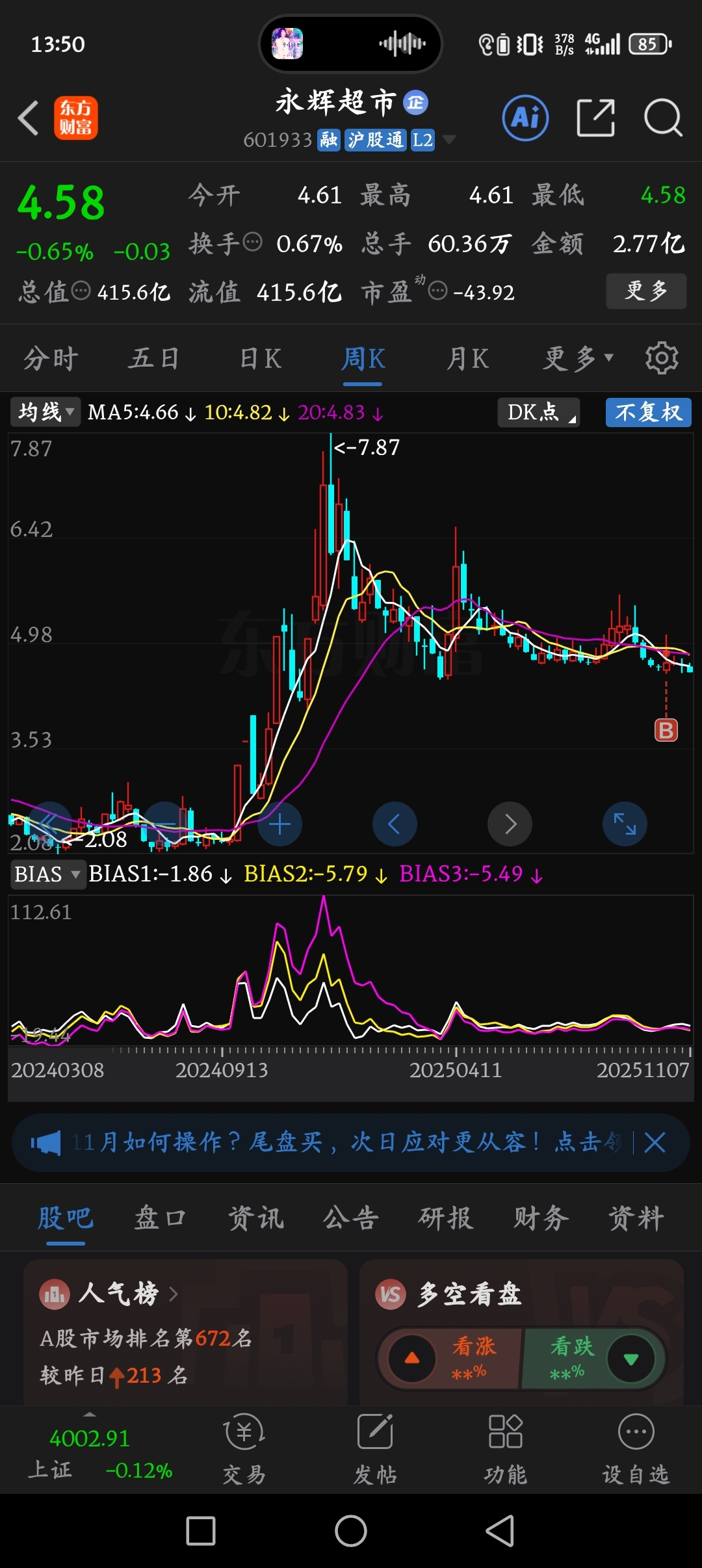Tap Android recent apps square button
The height and width of the screenshot is (1568, 702).
click(201, 1531)
